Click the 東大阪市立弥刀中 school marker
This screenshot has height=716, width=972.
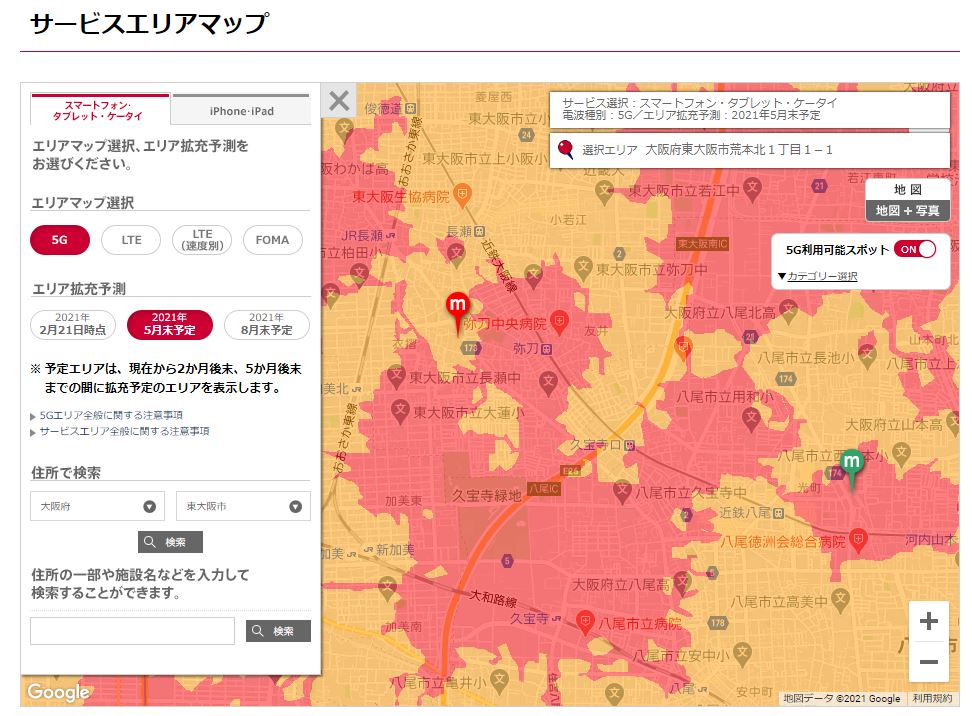tap(583, 268)
